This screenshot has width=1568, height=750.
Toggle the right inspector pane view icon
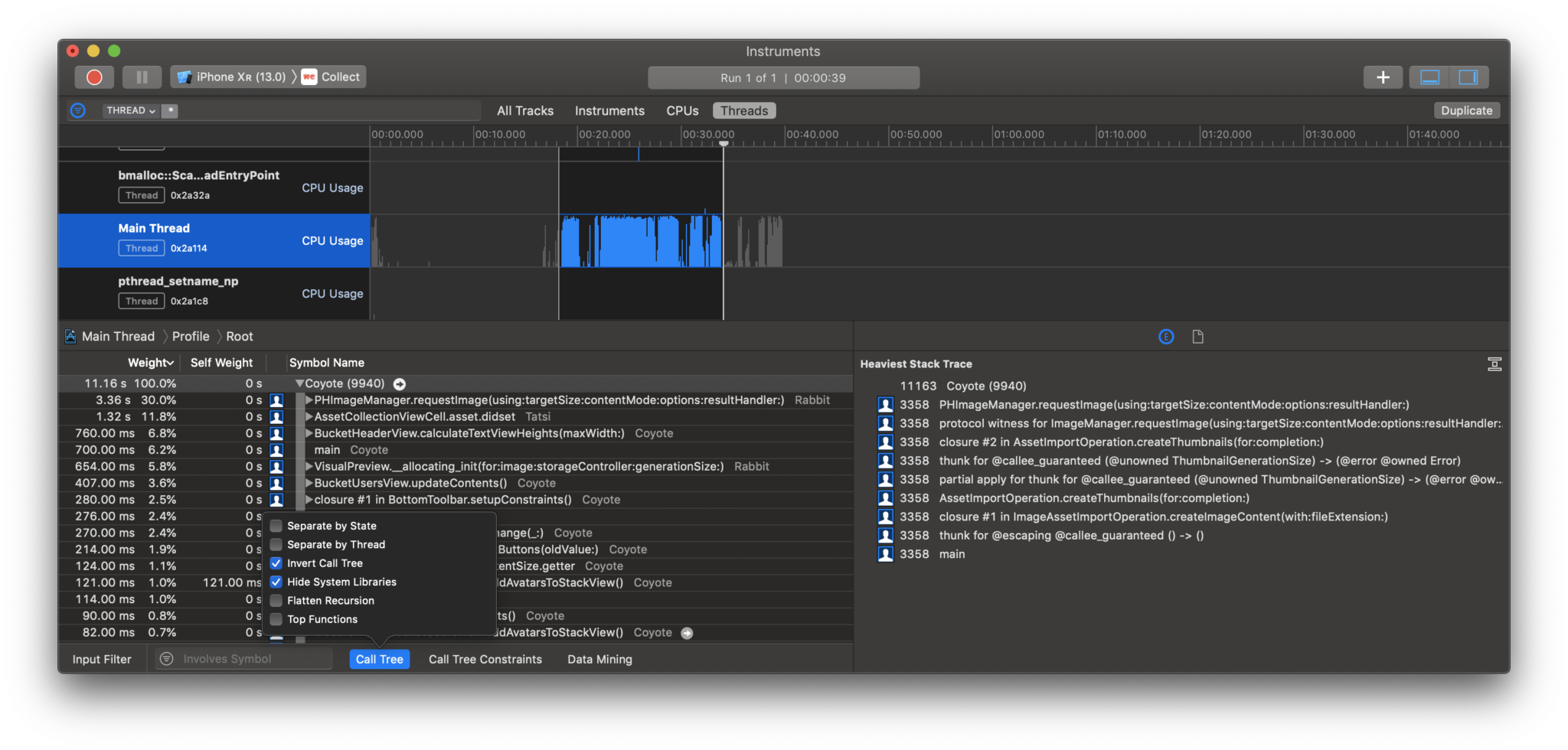point(1468,77)
